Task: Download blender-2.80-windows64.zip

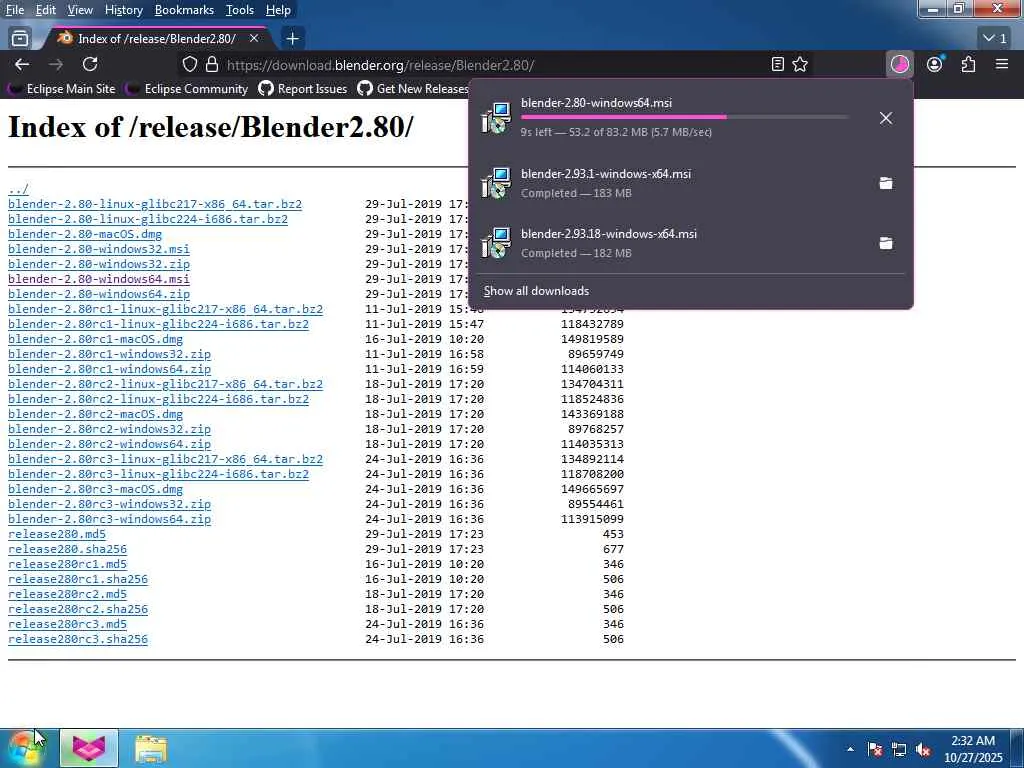Action: click(x=99, y=294)
